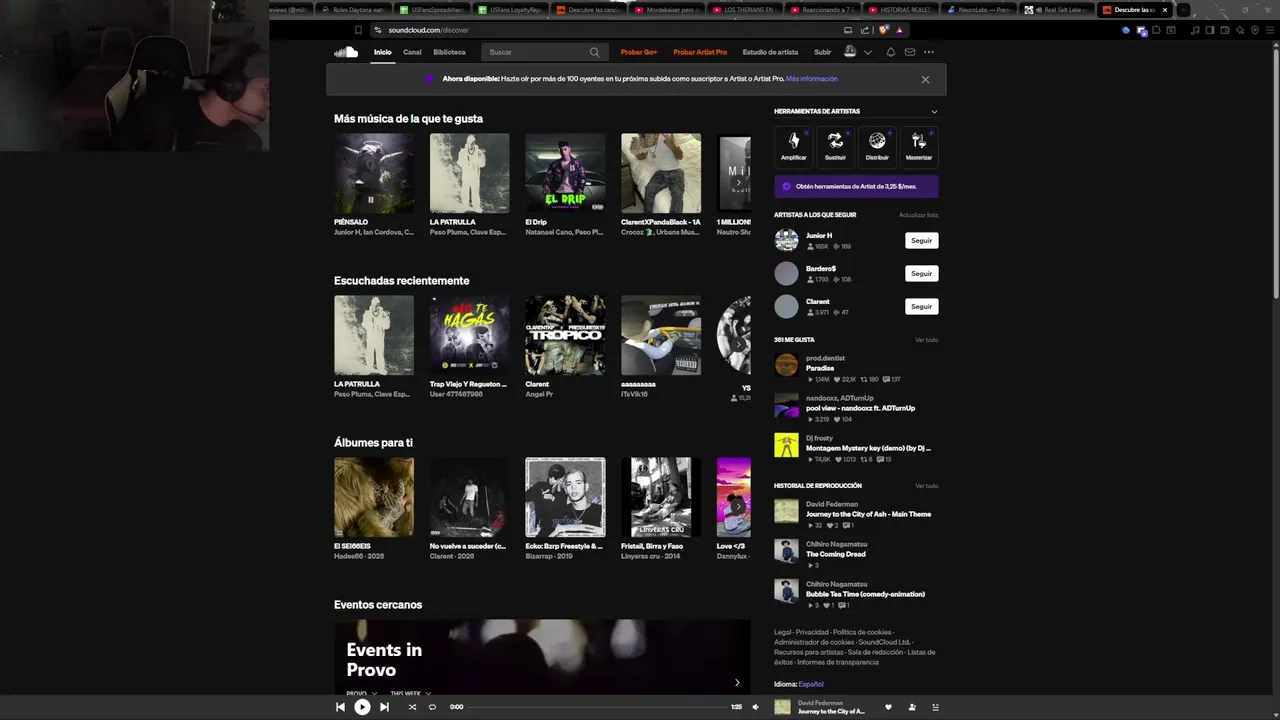1280x720 pixels.
Task: Follow Clarent with Seguir button
Action: [922, 306]
